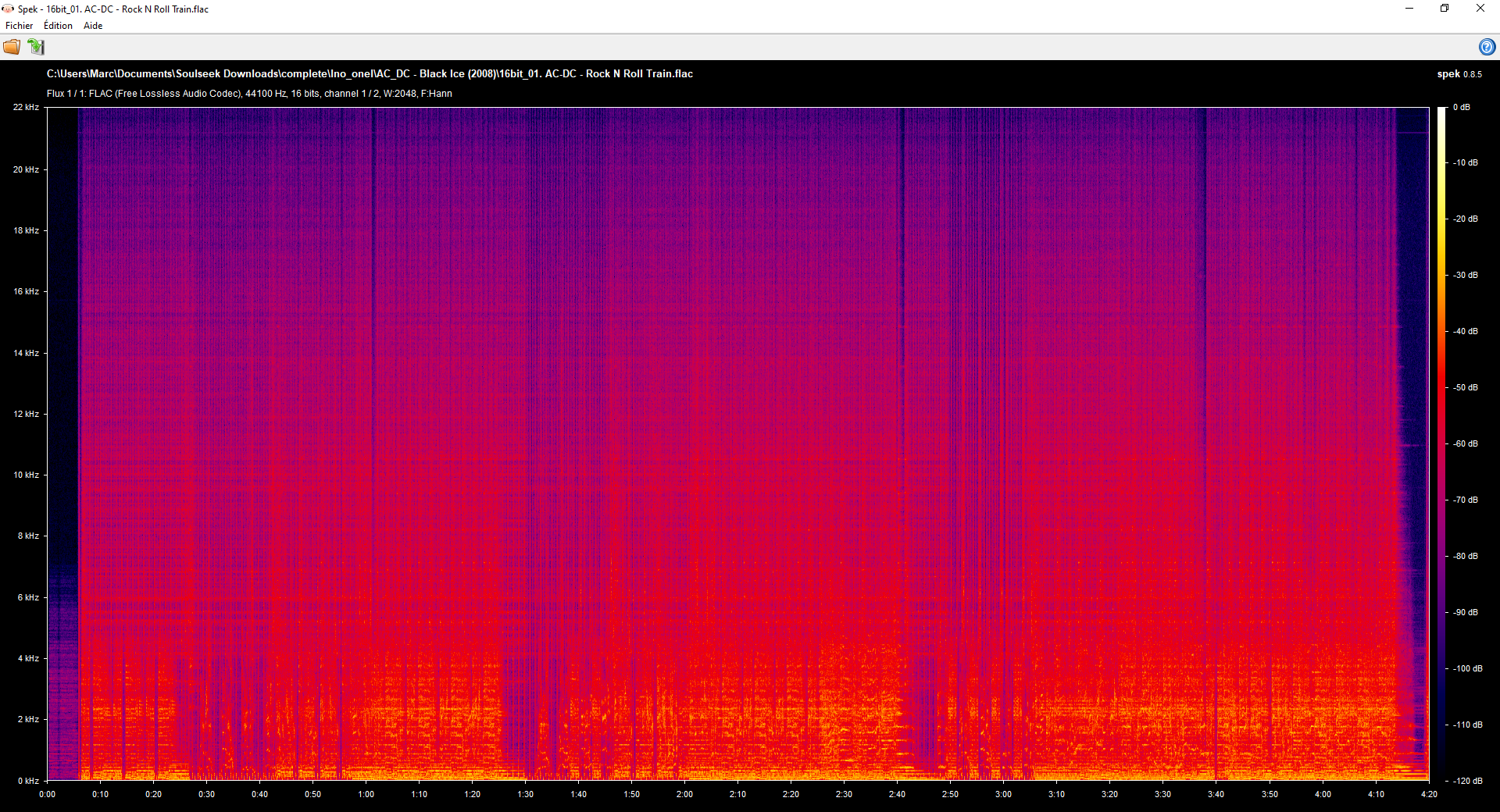Viewport: 1500px width, 812px height.
Task: Close the Spek window
Action: pyautogui.click(x=1480, y=9)
